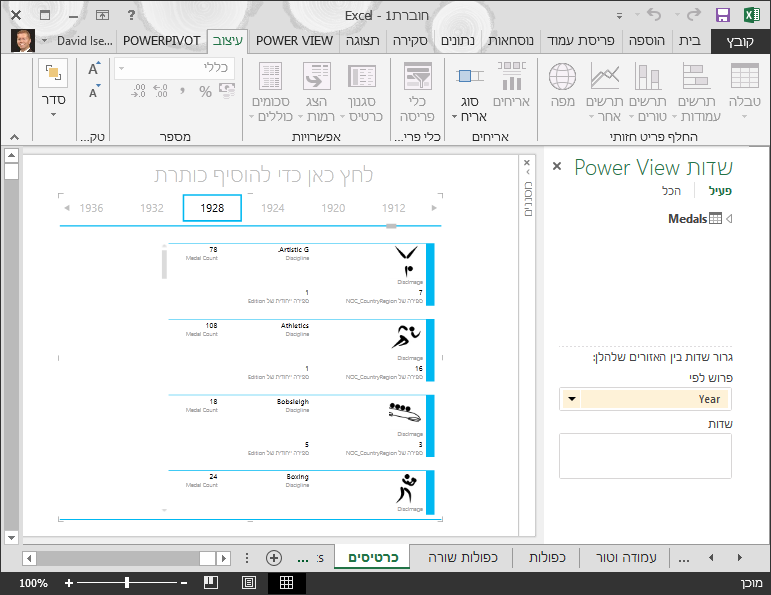Add a new sheet with plus icon
771x595 pixels.
pos(274,558)
